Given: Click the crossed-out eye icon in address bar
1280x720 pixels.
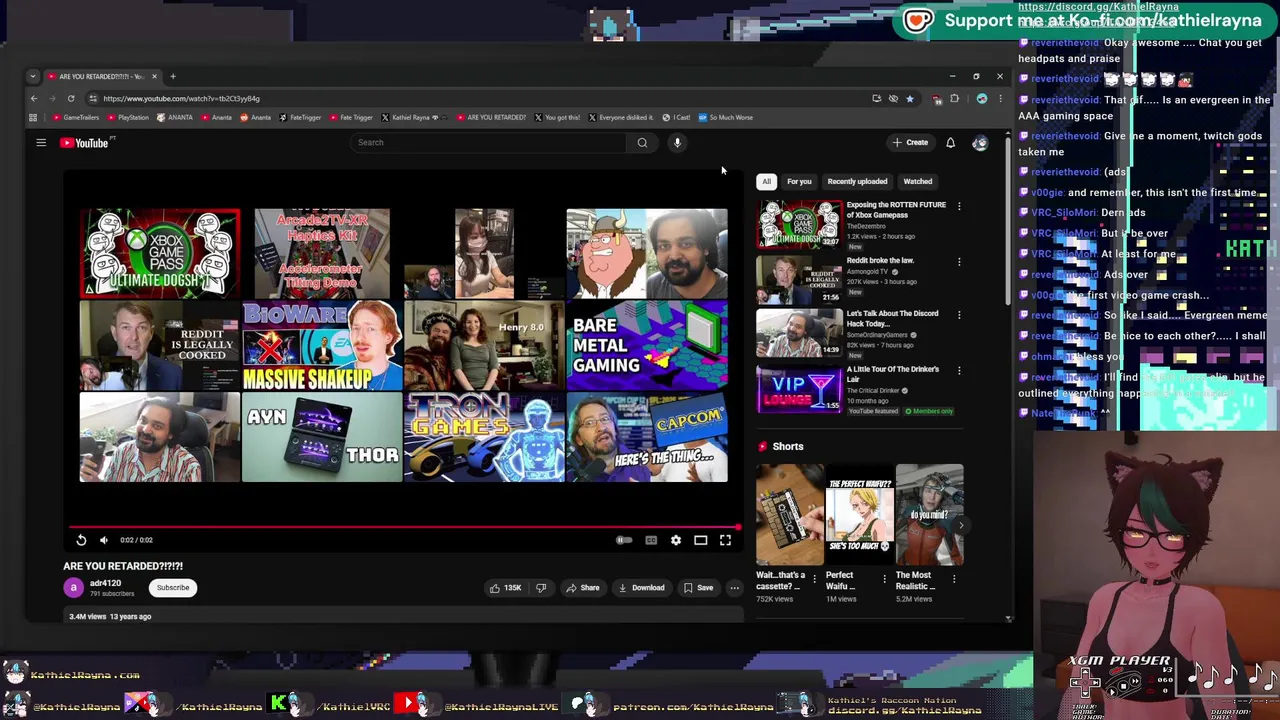Looking at the screenshot, I should [893, 98].
